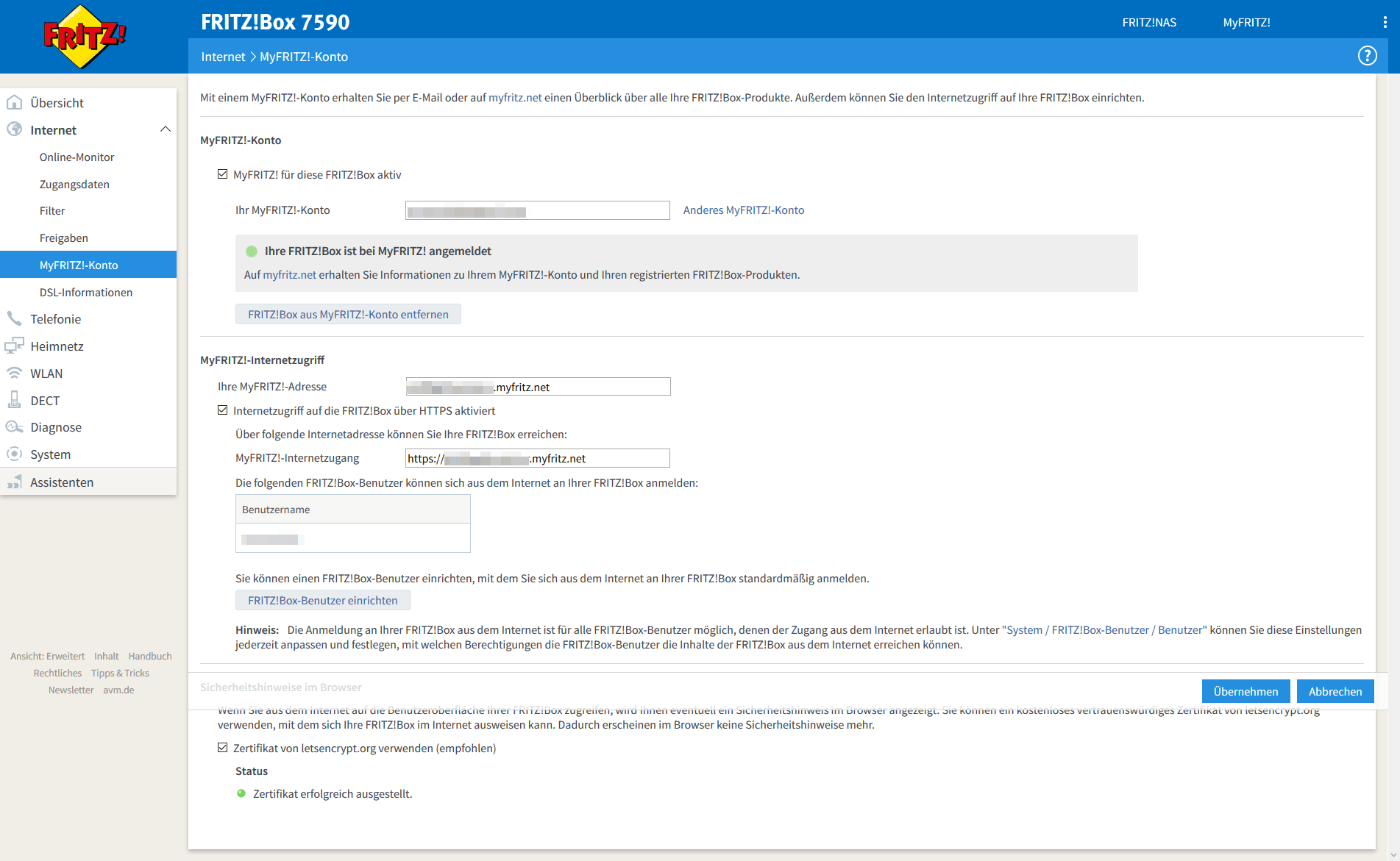Open Tipps & Tricks footer link
1400x861 pixels.
point(120,673)
